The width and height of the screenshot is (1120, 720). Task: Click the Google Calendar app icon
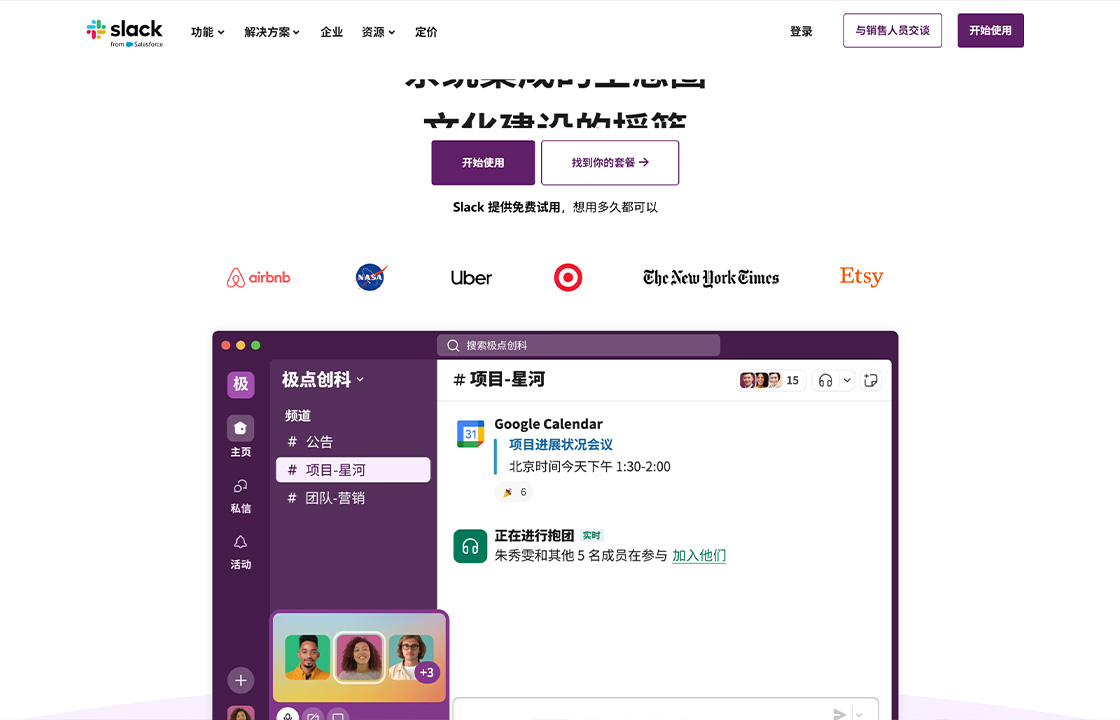tap(471, 434)
